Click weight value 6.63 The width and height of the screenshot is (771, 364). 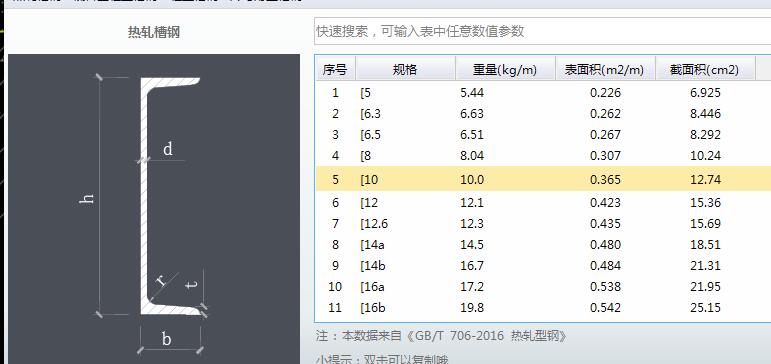click(x=472, y=114)
